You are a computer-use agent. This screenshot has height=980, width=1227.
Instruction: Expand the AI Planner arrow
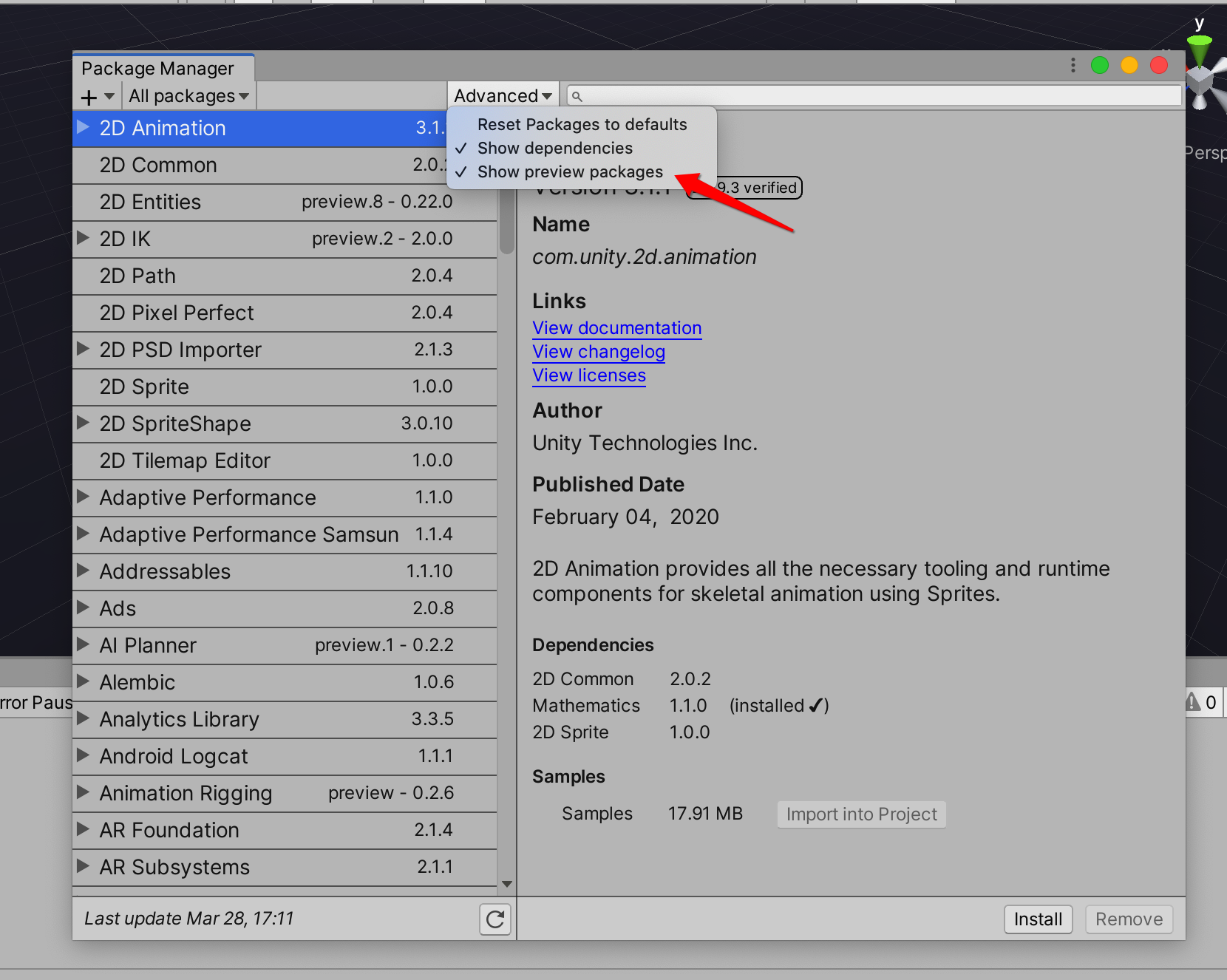tap(84, 644)
